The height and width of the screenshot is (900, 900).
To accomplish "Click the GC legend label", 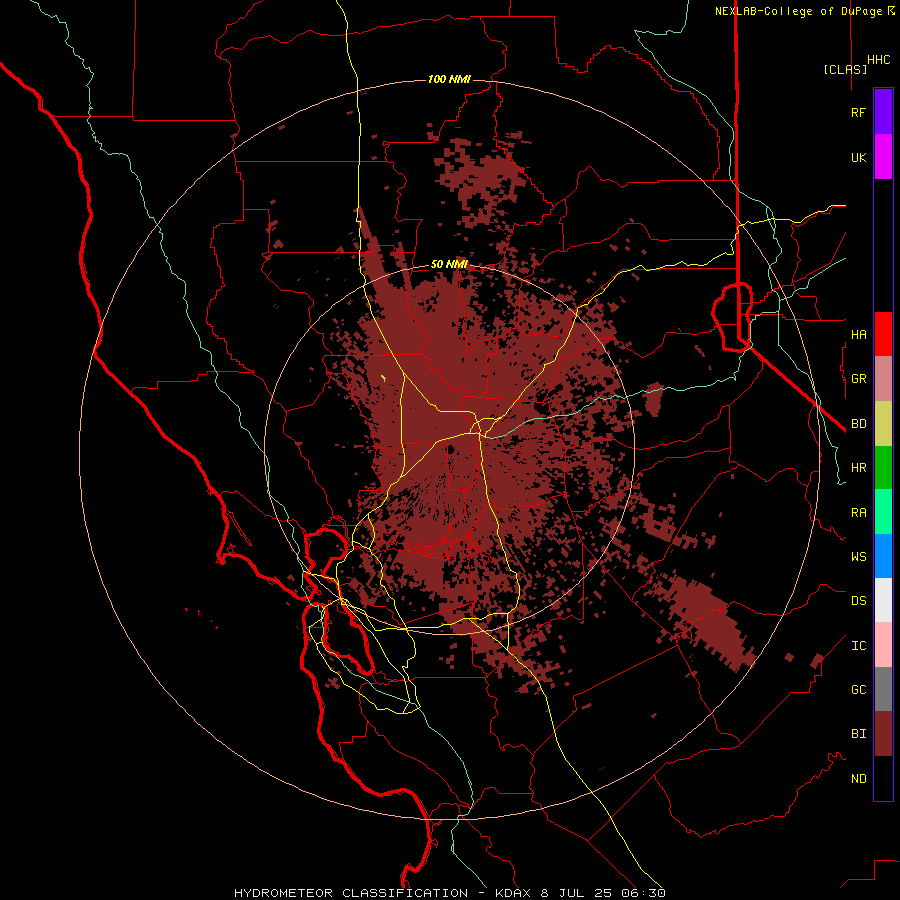I will pos(858,690).
